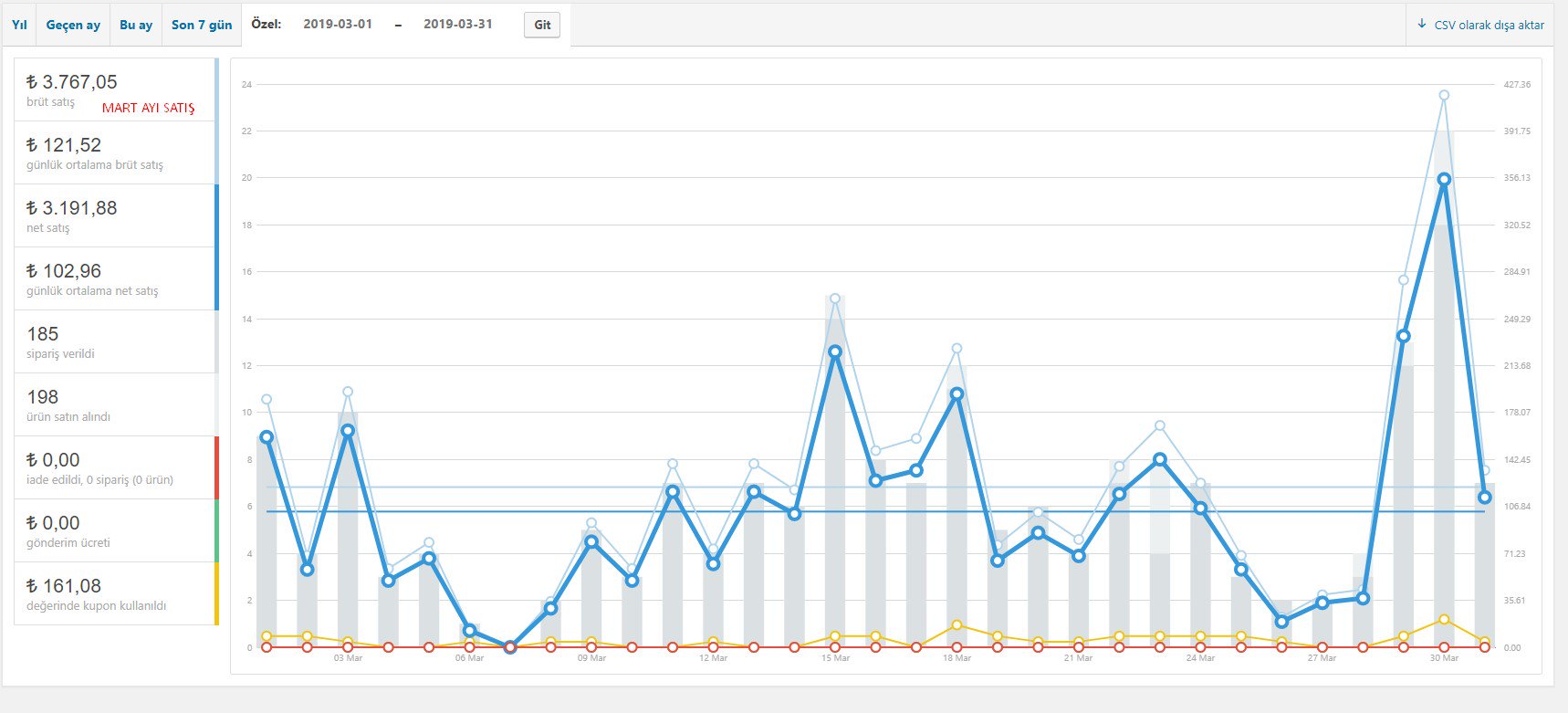The height and width of the screenshot is (713, 1568).
Task: Show the Son 7 gün range
Action: 202,25
